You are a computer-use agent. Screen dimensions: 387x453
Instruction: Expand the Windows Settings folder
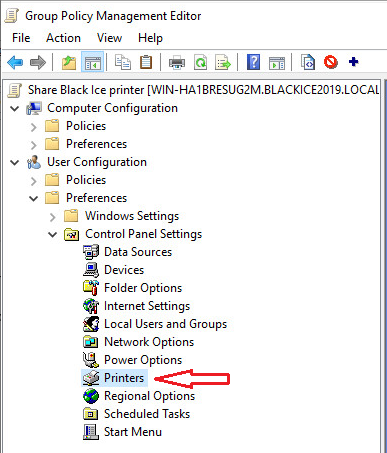pos(52,217)
